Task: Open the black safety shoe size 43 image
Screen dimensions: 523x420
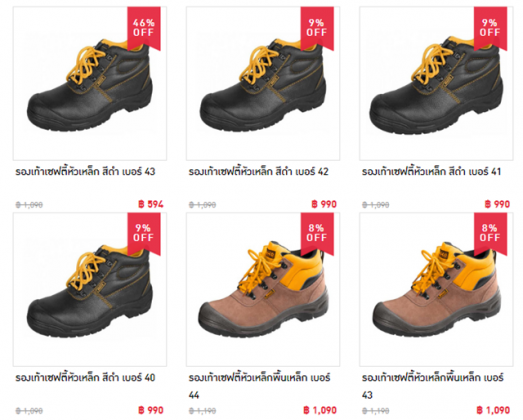Action: pyautogui.click(x=90, y=83)
